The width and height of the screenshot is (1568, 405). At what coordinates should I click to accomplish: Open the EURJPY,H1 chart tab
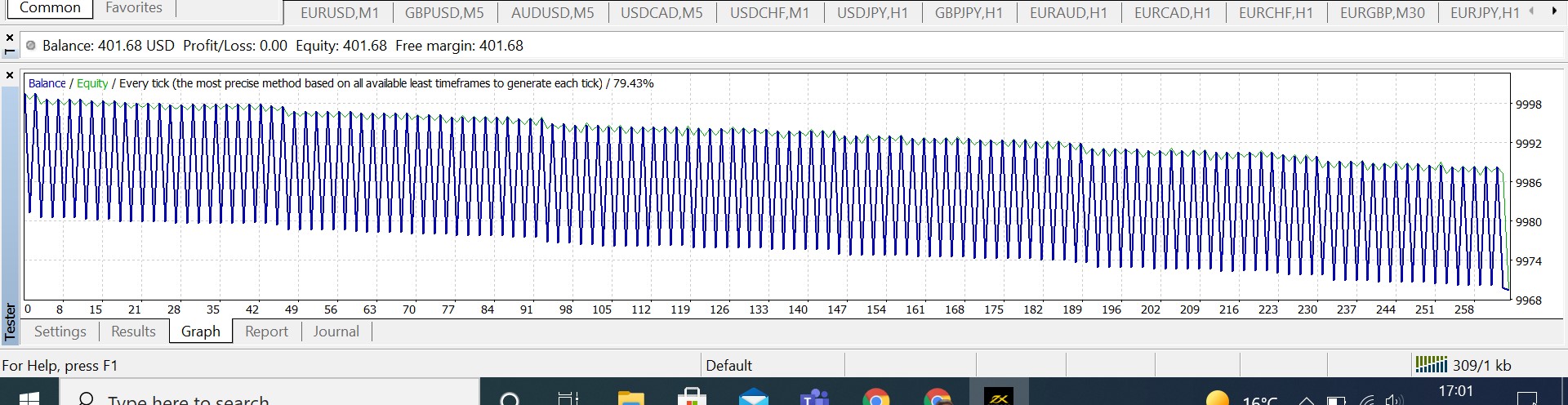[1485, 12]
